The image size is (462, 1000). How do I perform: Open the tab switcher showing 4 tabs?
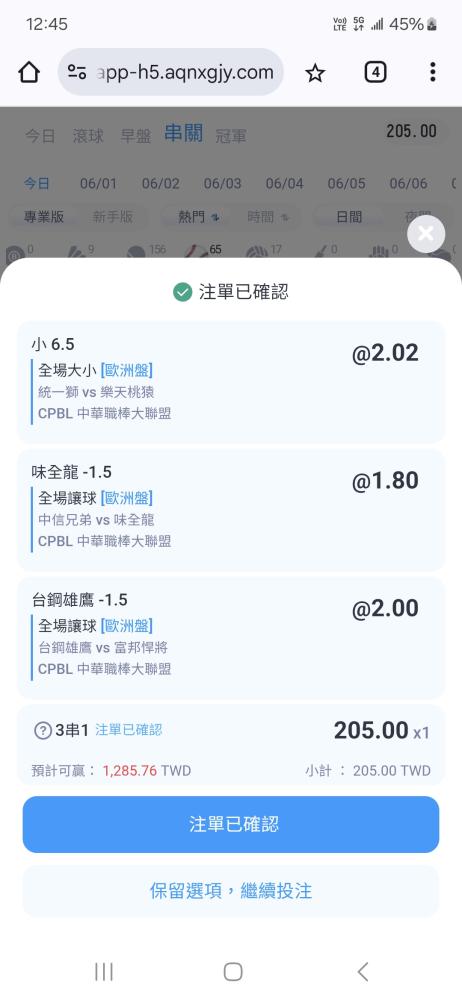(x=375, y=73)
